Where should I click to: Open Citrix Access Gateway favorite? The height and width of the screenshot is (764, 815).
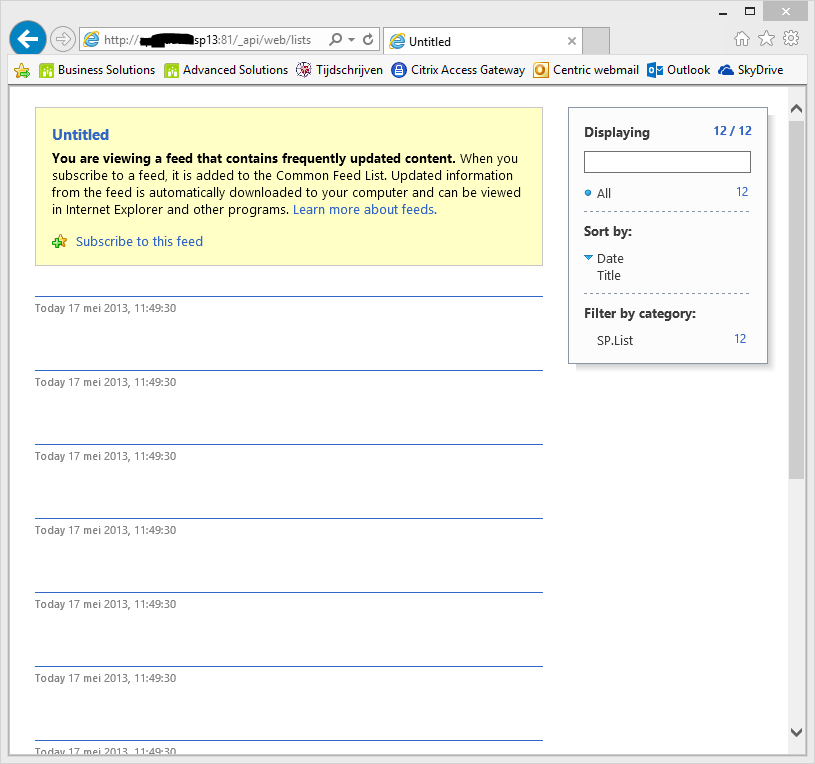(x=458, y=70)
